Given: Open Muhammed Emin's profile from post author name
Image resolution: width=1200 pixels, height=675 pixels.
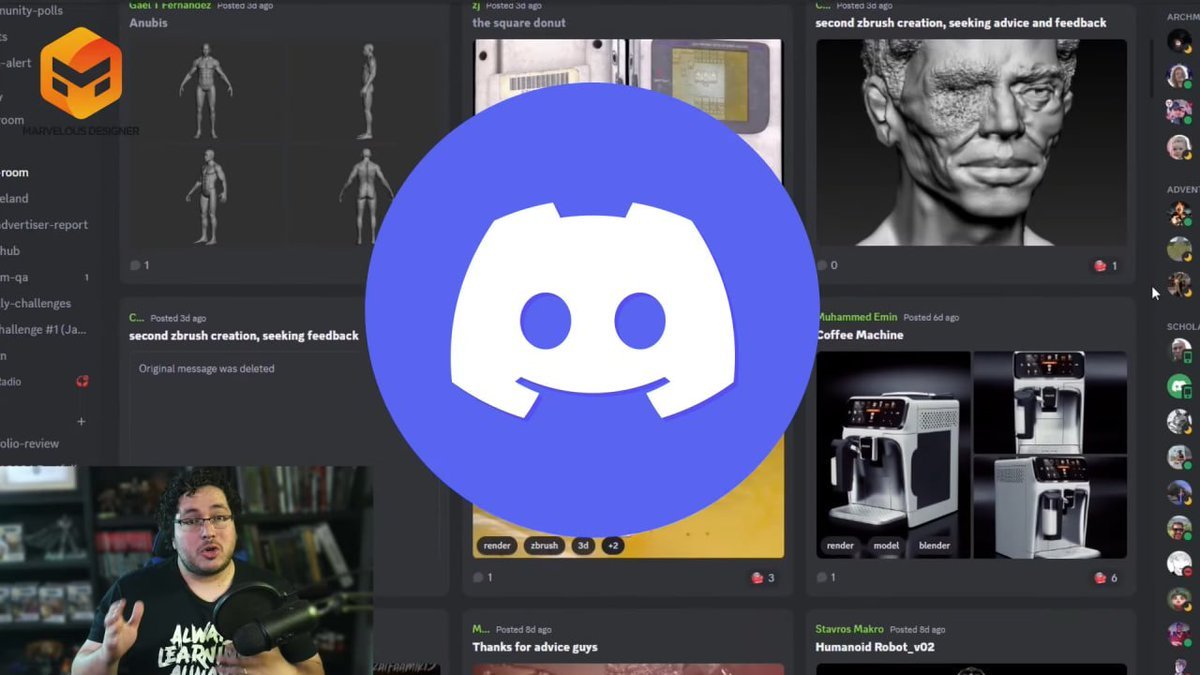Looking at the screenshot, I should (857, 317).
